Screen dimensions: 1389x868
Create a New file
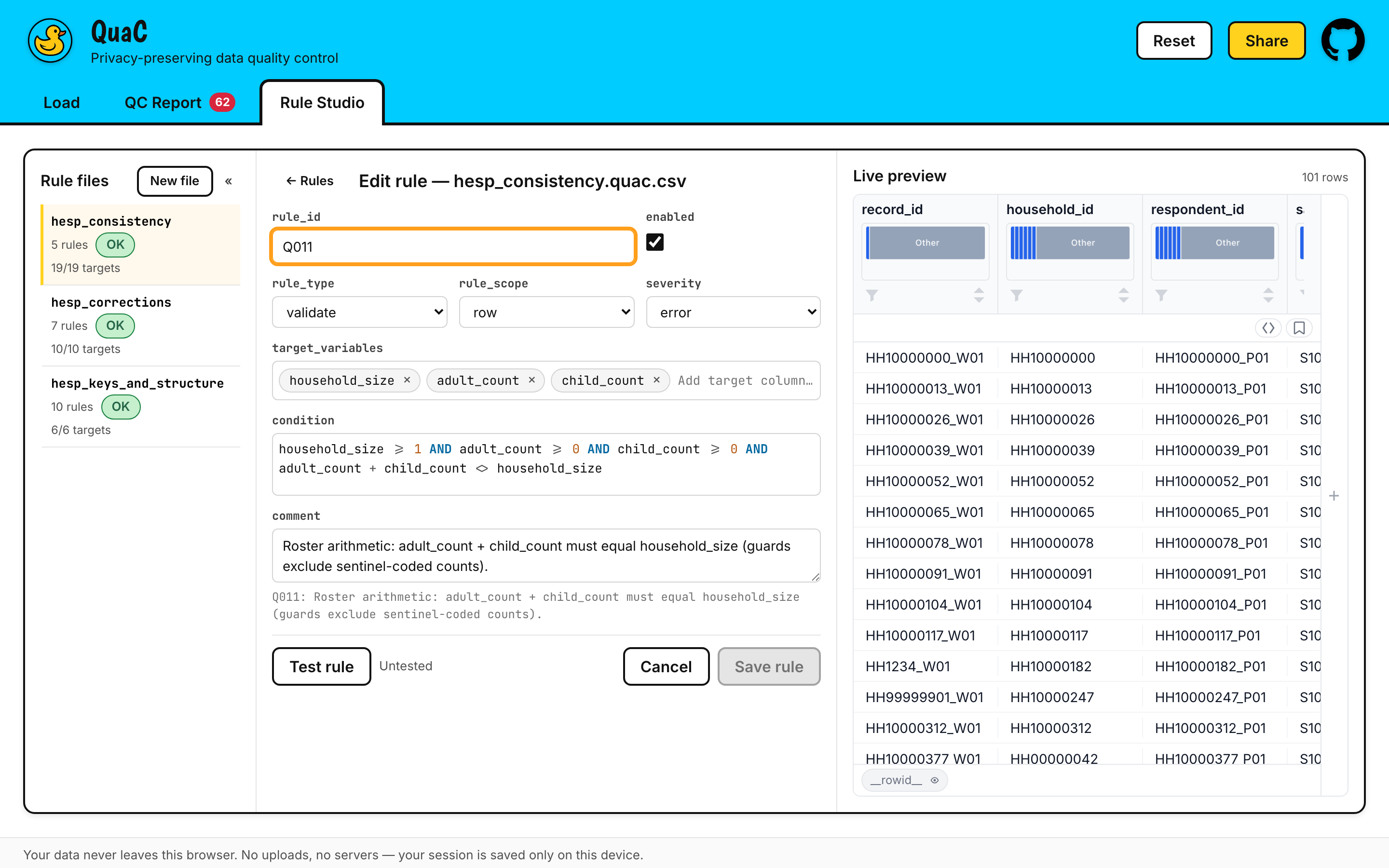175,181
